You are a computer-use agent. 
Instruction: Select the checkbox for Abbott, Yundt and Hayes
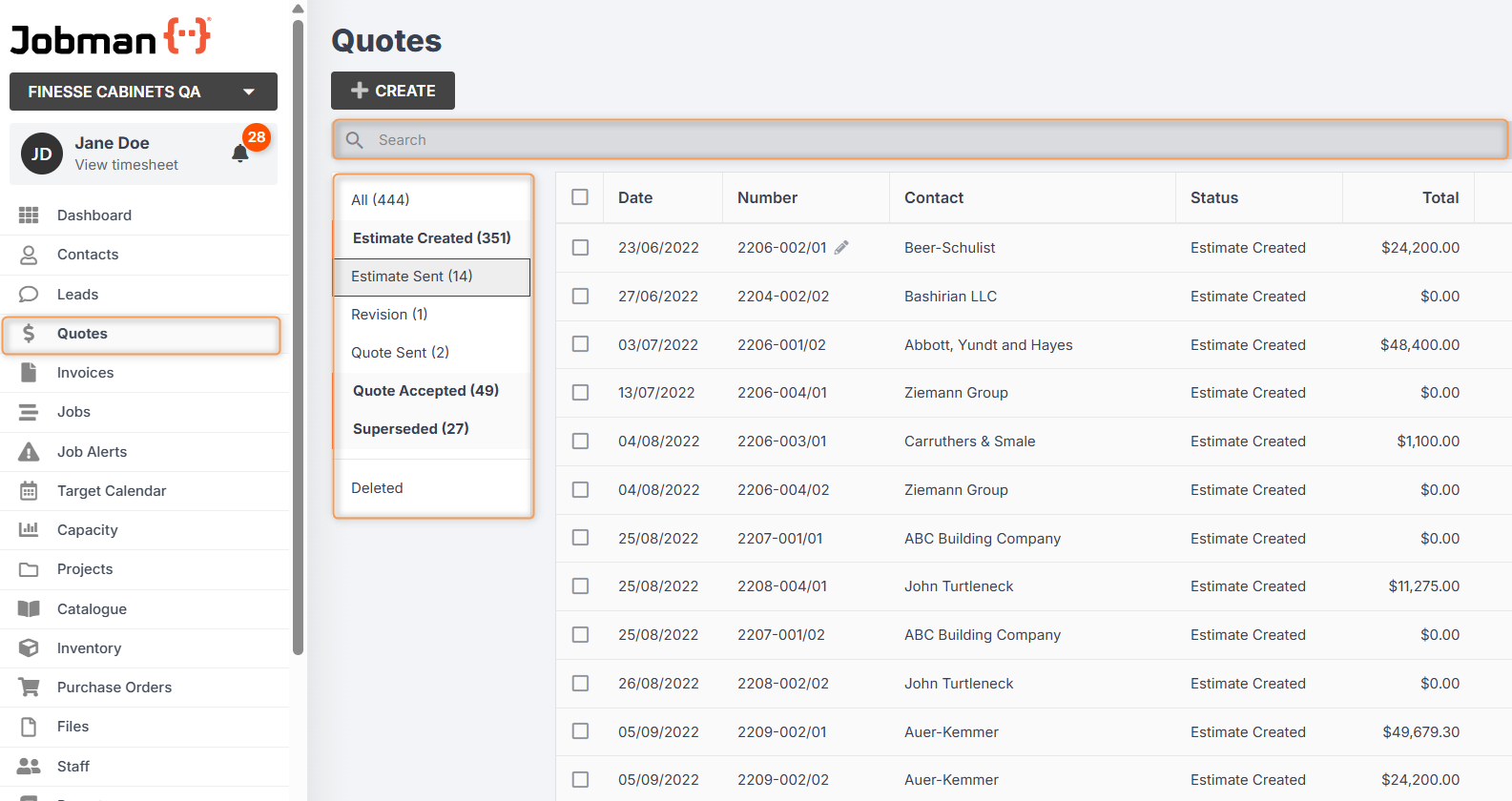coord(580,344)
